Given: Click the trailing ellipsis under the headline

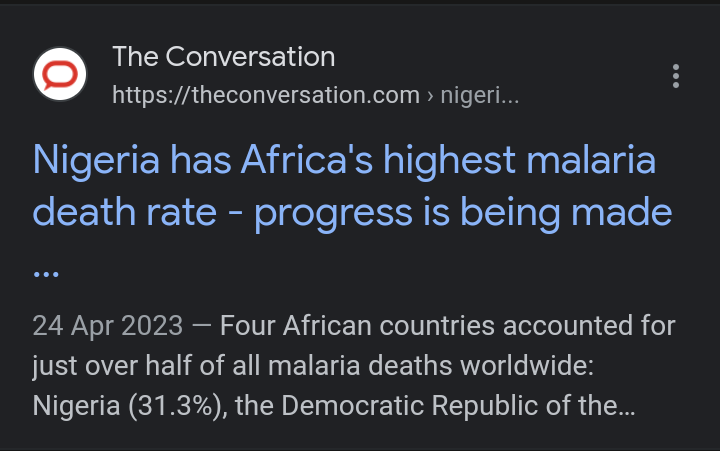Looking at the screenshot, I should 46,274.
